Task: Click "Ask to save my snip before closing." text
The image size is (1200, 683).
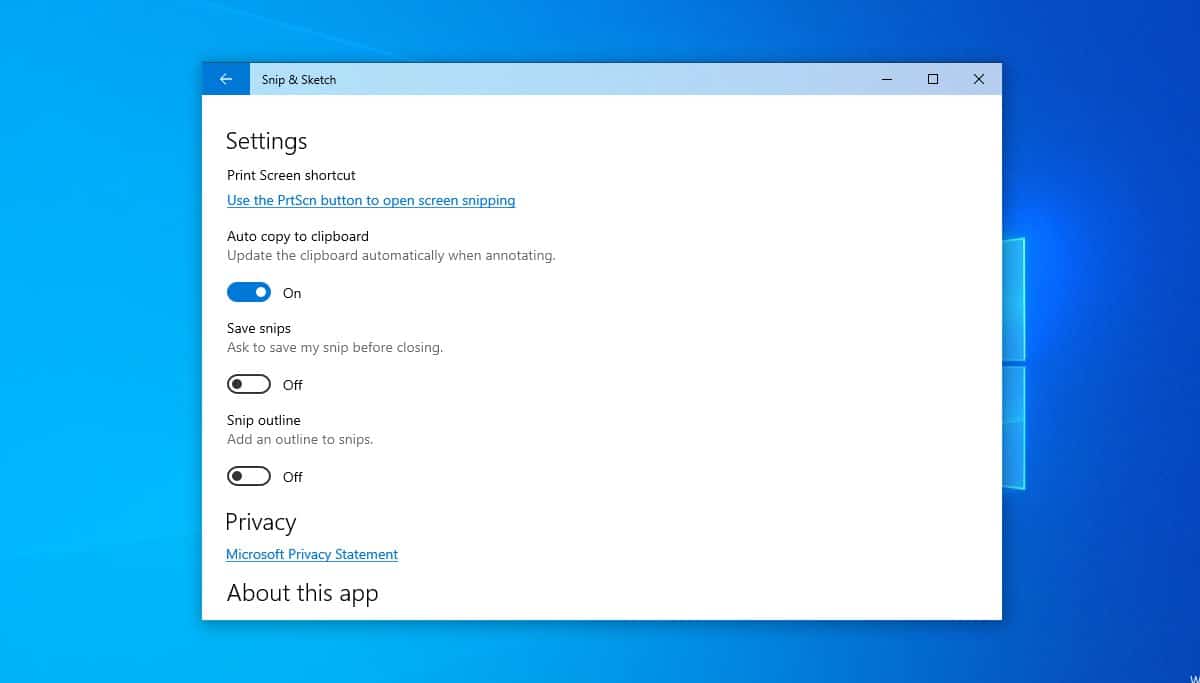Action: pos(335,347)
